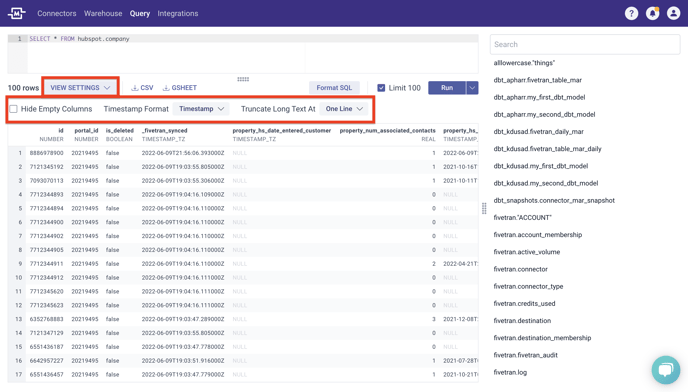Select table fivetran.connector
This screenshot has height=392, width=688.
[x=520, y=269]
